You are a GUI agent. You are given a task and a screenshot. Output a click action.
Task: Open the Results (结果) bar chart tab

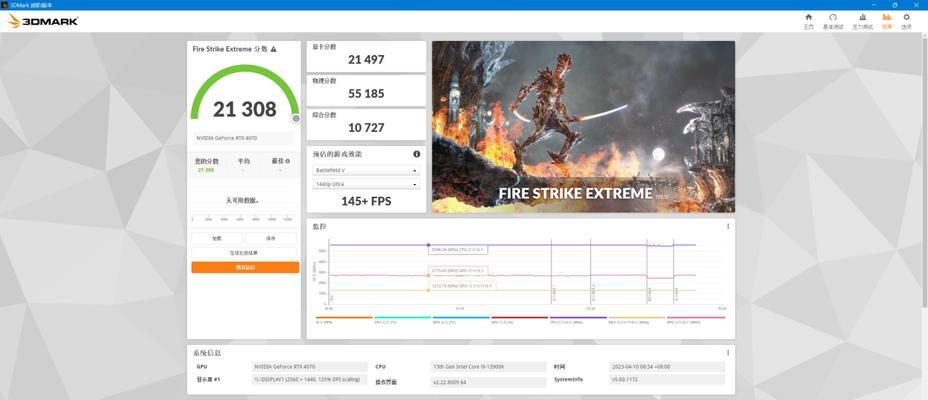pyautogui.click(x=886, y=21)
